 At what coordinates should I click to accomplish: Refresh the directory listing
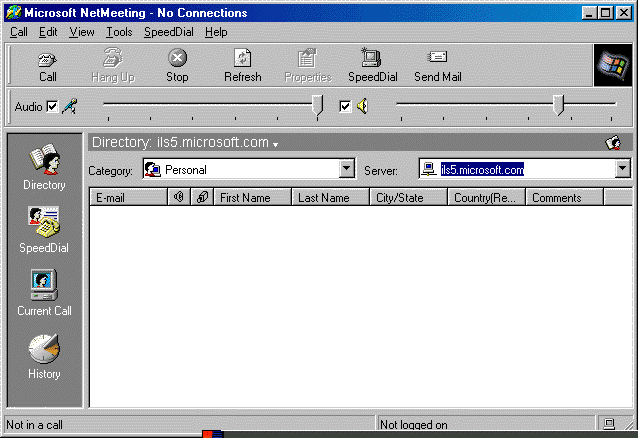click(243, 66)
